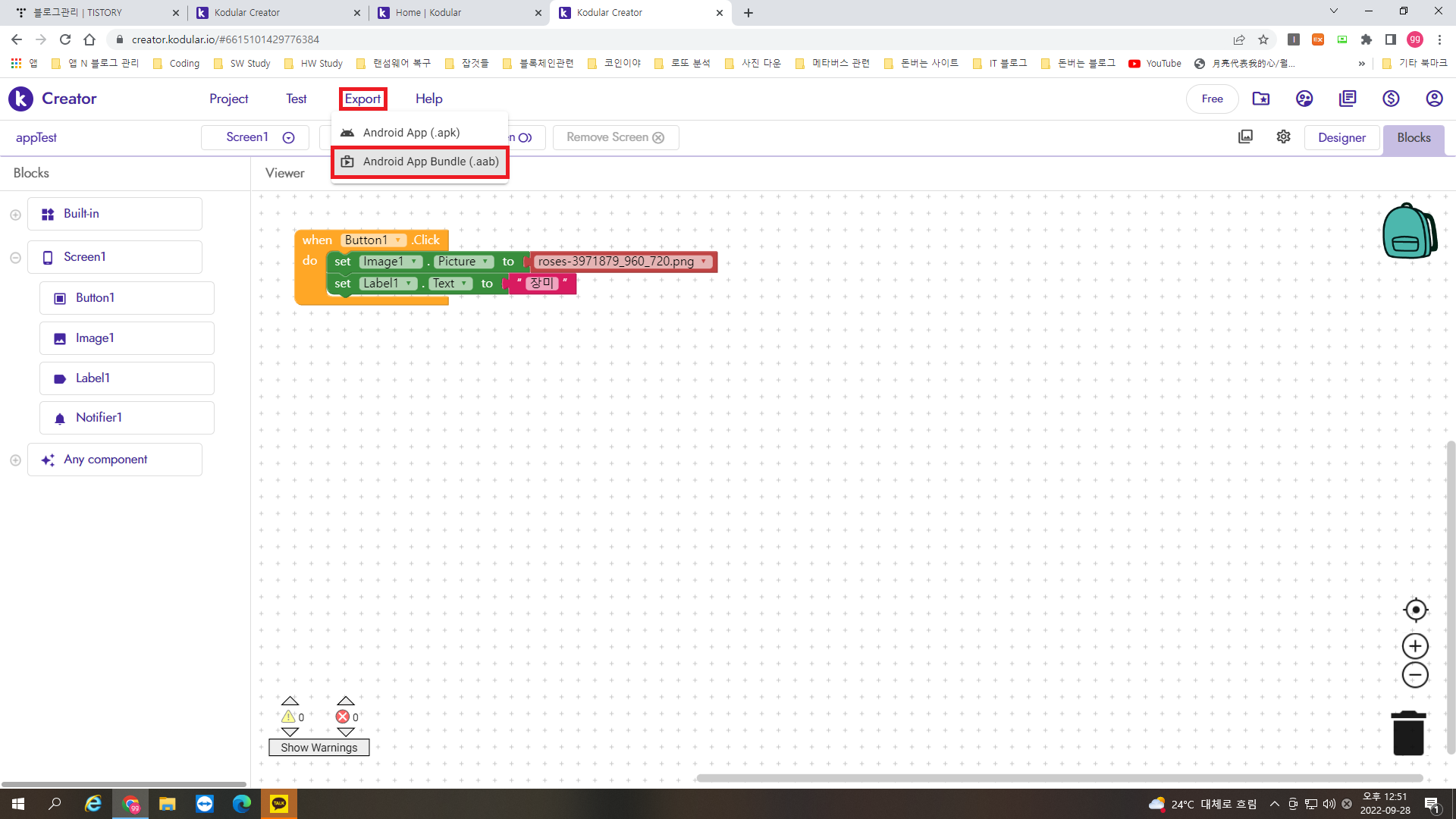
Task: Expand the Built-in blocks category
Action: pos(15,215)
